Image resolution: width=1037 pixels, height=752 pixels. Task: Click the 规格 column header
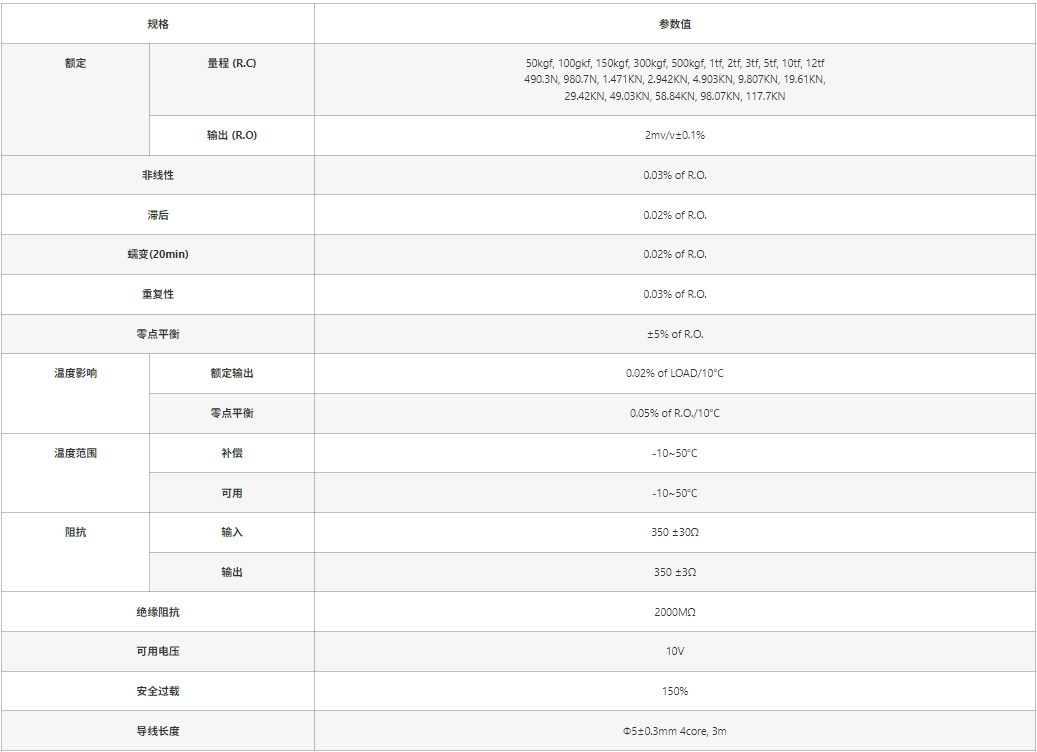158,24
